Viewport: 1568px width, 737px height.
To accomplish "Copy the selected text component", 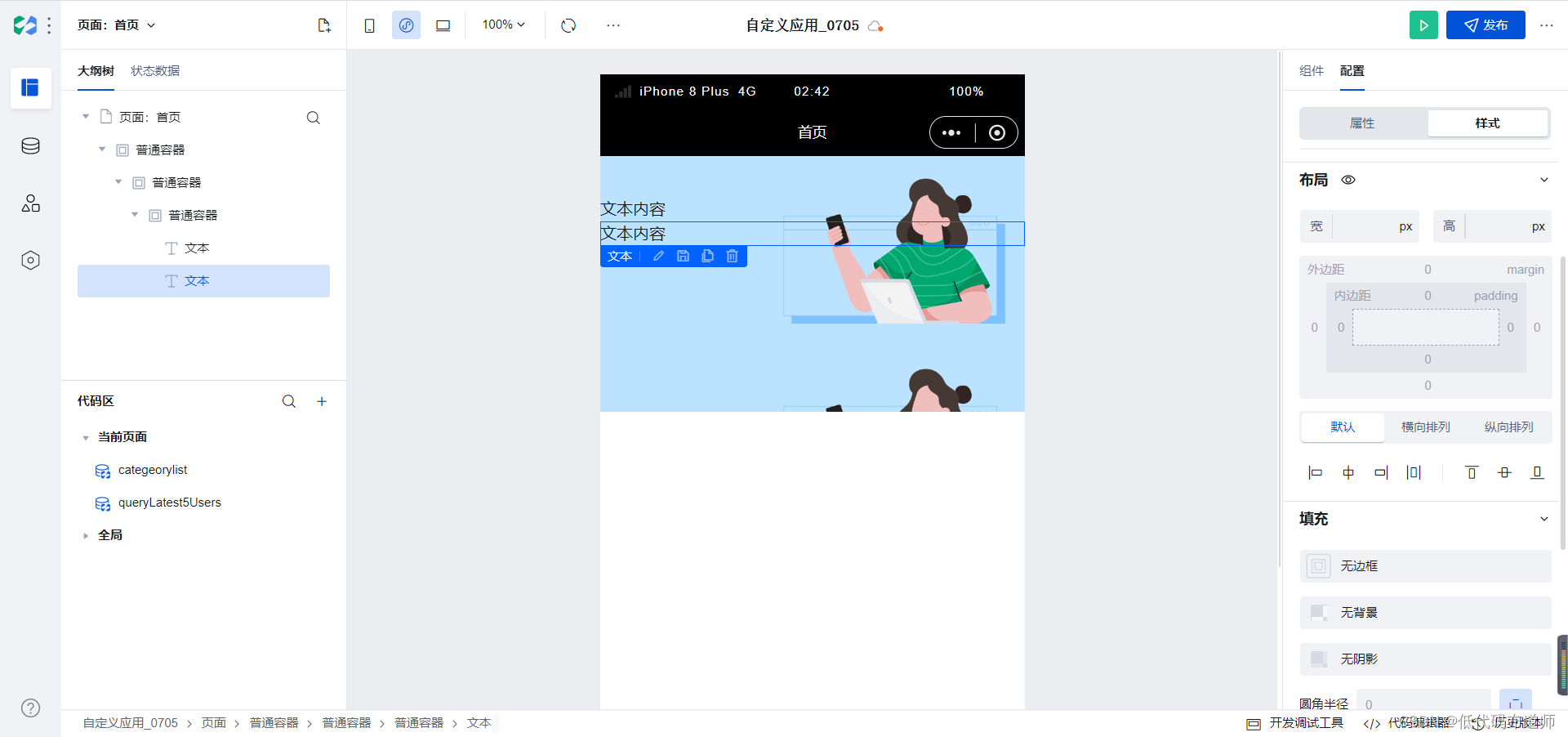I will pos(707,257).
